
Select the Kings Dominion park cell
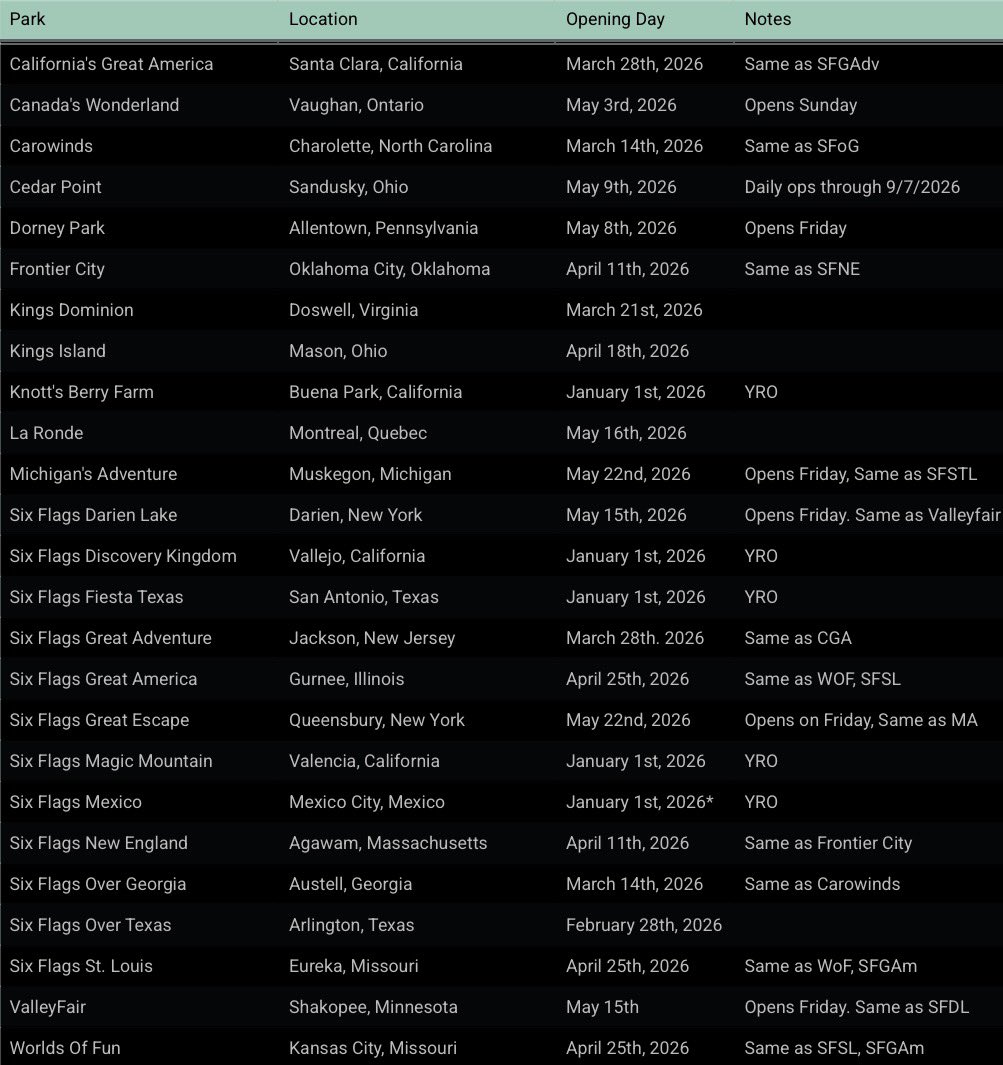click(x=71, y=310)
